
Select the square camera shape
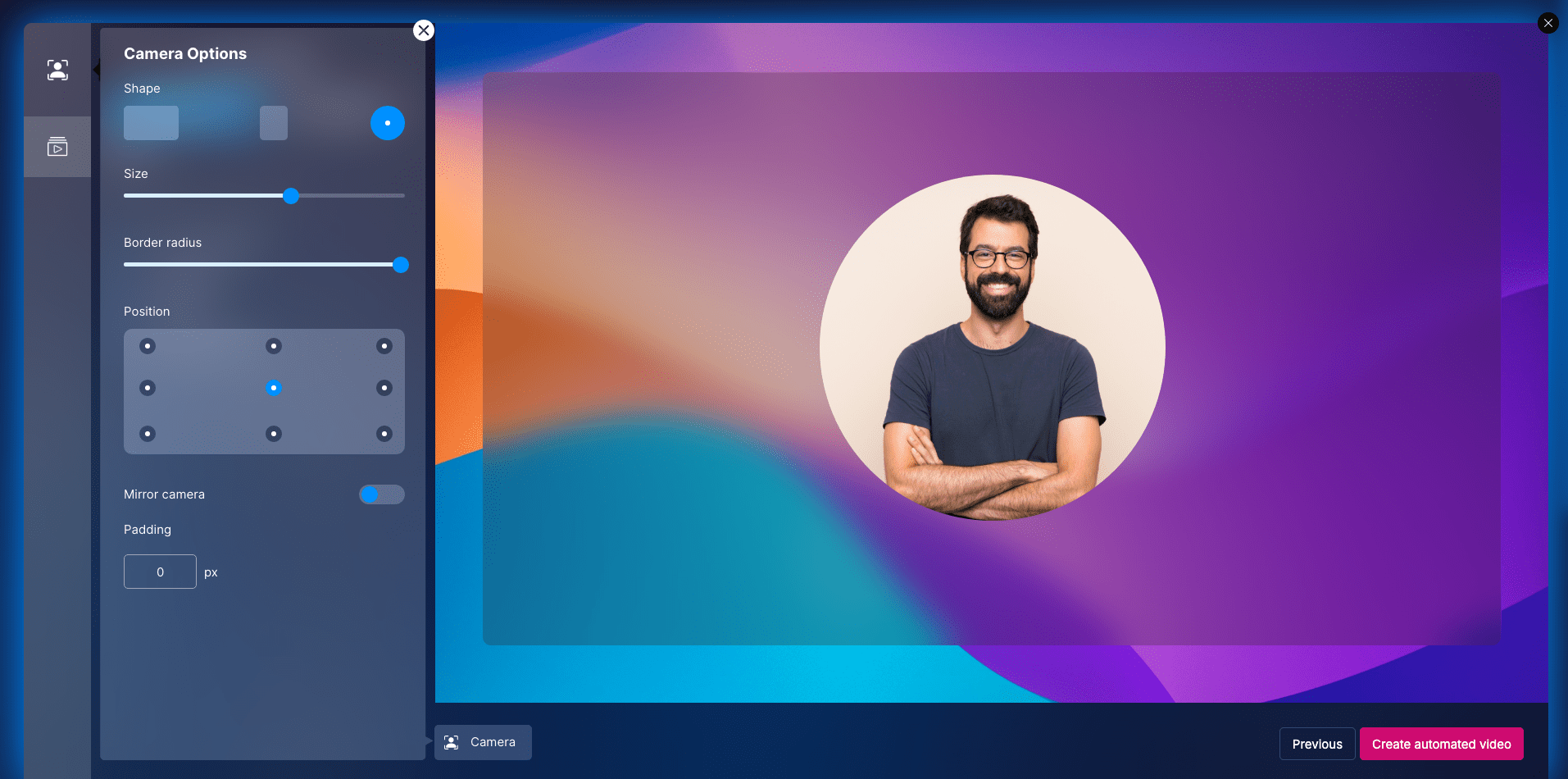click(274, 123)
